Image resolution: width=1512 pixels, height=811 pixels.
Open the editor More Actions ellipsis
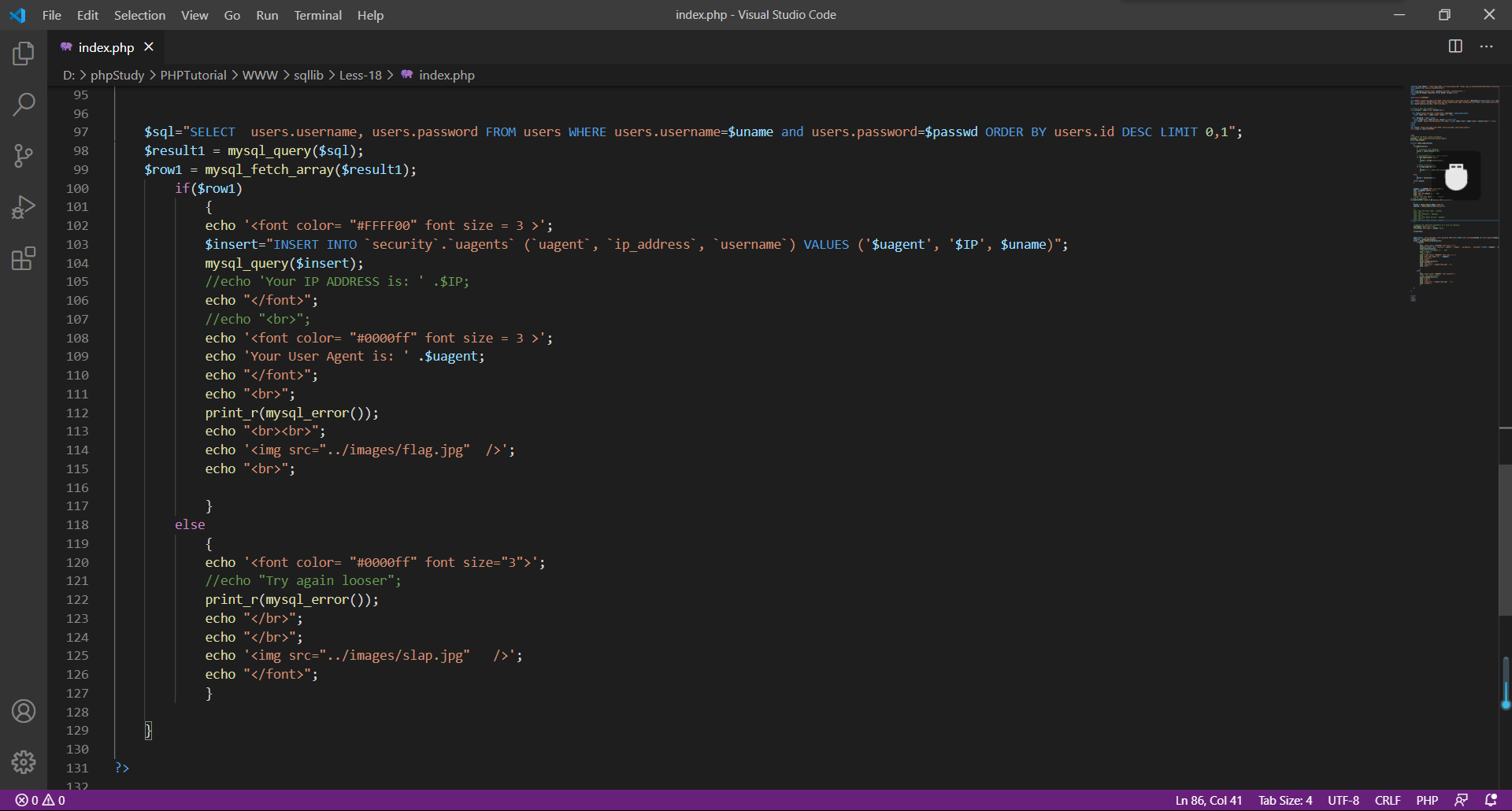pyautogui.click(x=1486, y=46)
